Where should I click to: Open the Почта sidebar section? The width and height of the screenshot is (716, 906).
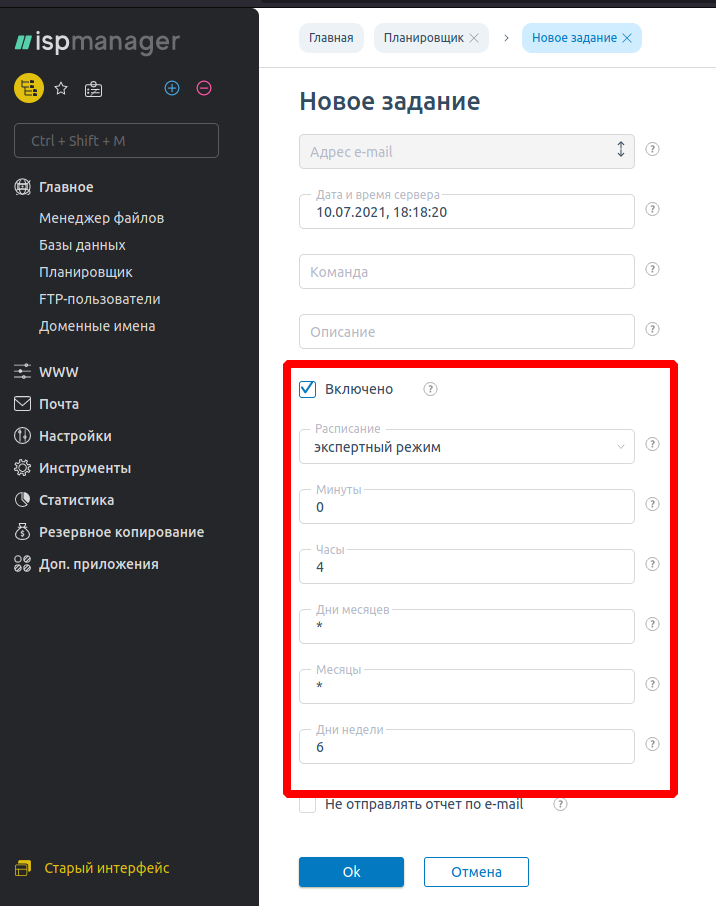coord(59,404)
